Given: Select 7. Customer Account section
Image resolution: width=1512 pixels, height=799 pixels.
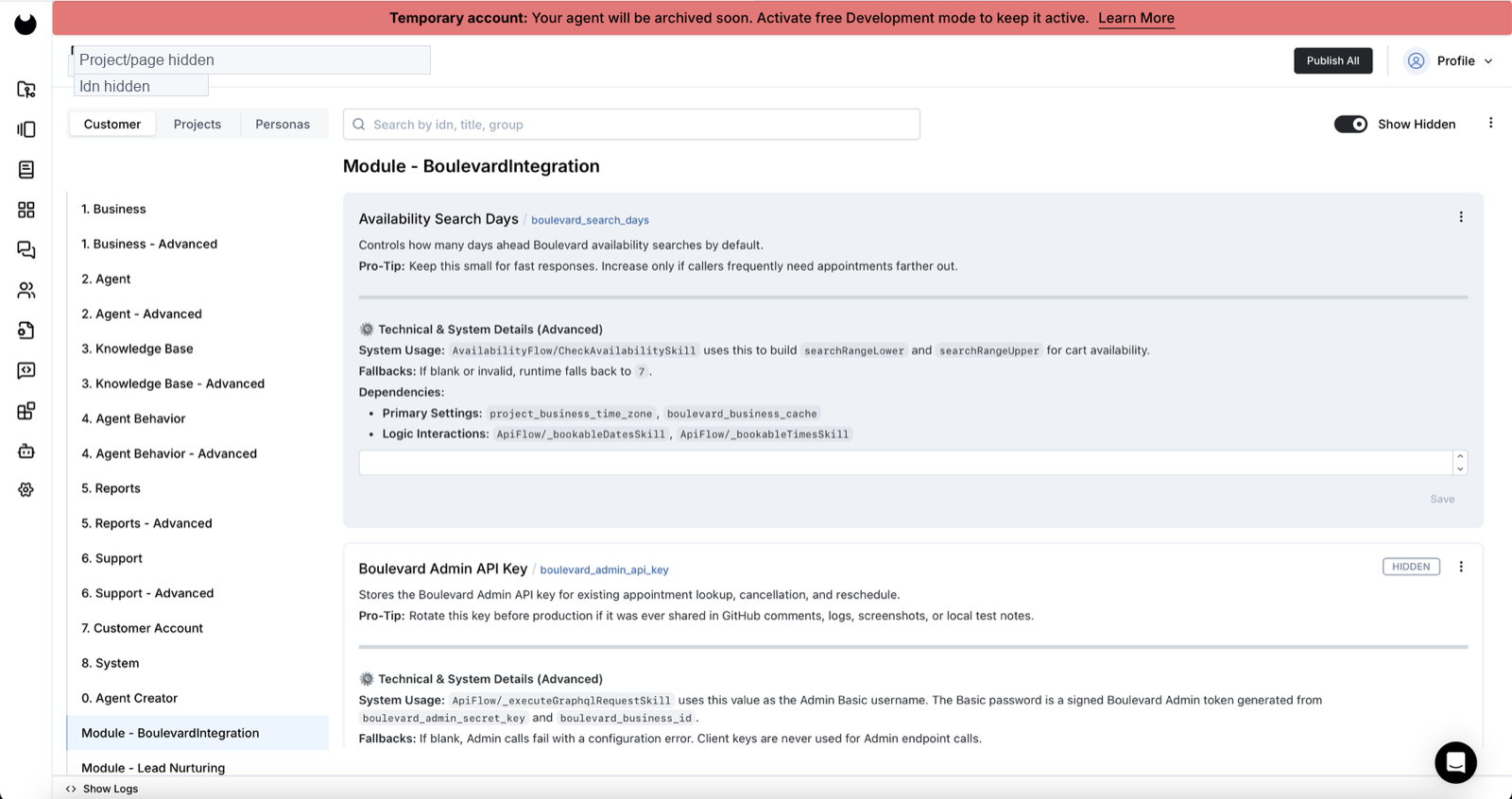Looking at the screenshot, I should (x=198, y=628).
